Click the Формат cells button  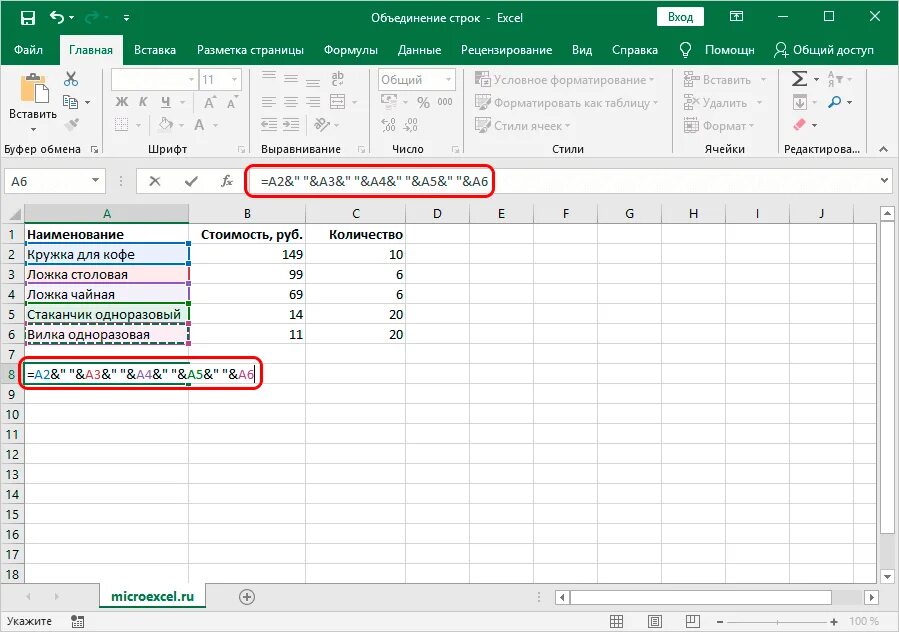tap(719, 126)
